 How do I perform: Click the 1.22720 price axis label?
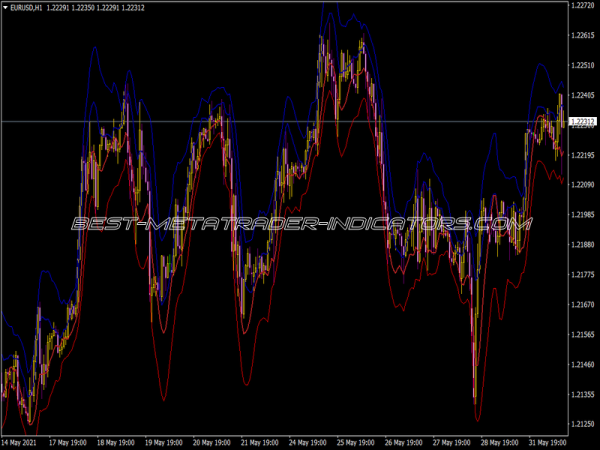582,6
